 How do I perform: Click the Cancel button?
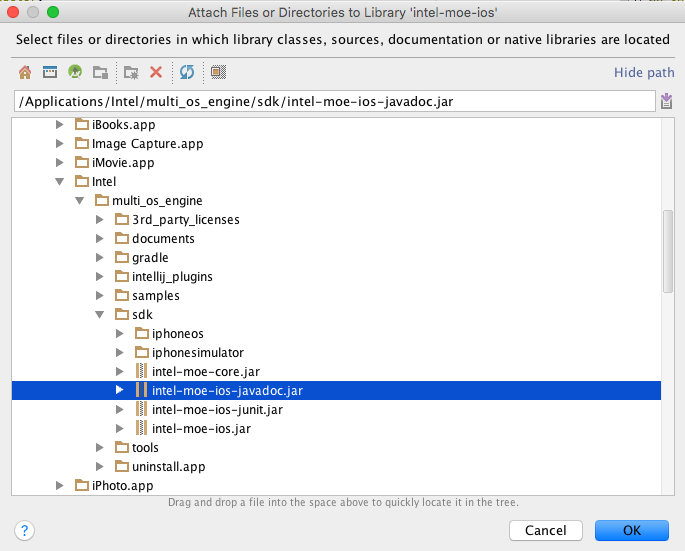point(546,530)
